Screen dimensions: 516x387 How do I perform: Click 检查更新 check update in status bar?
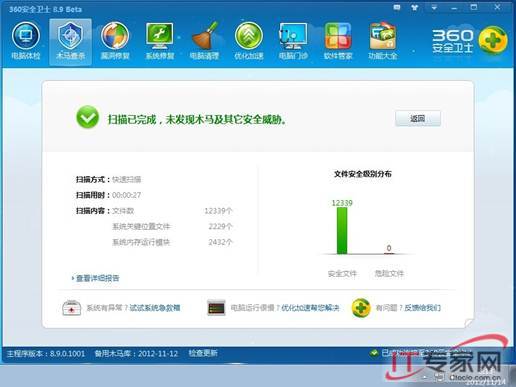point(203,353)
